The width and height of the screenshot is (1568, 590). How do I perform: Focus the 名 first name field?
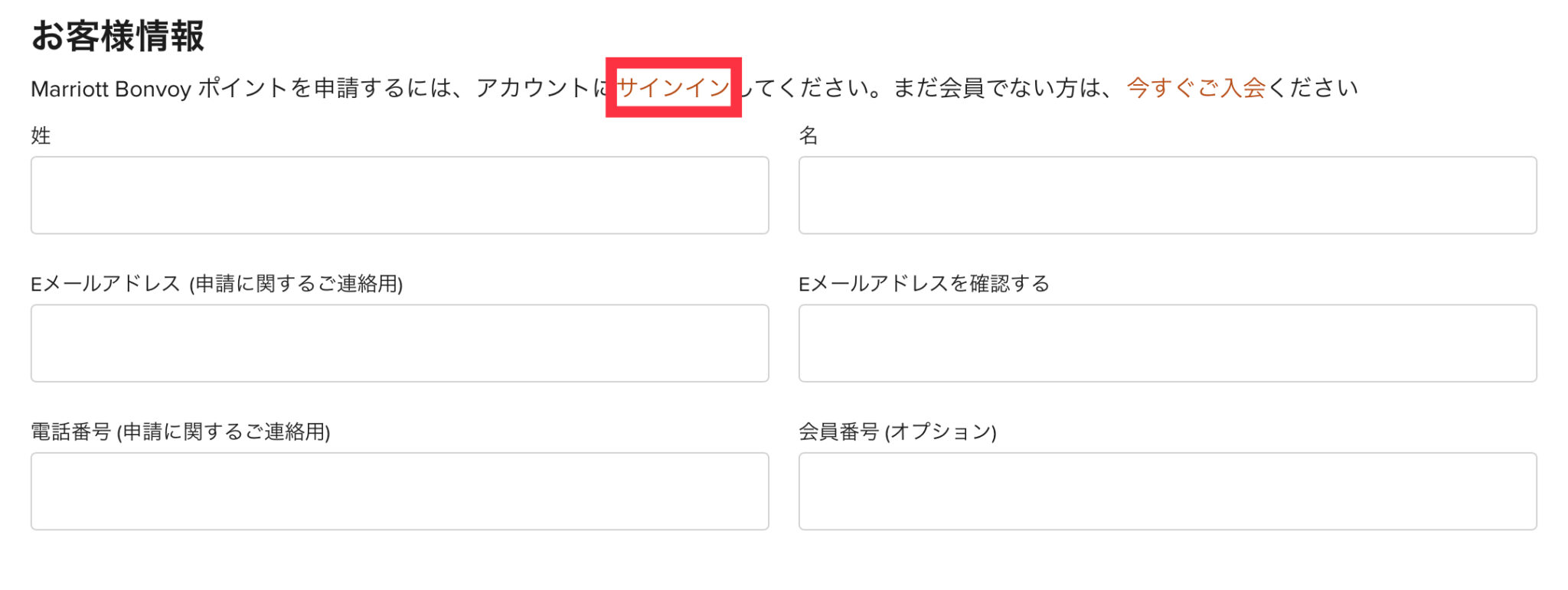pyautogui.click(x=1168, y=195)
